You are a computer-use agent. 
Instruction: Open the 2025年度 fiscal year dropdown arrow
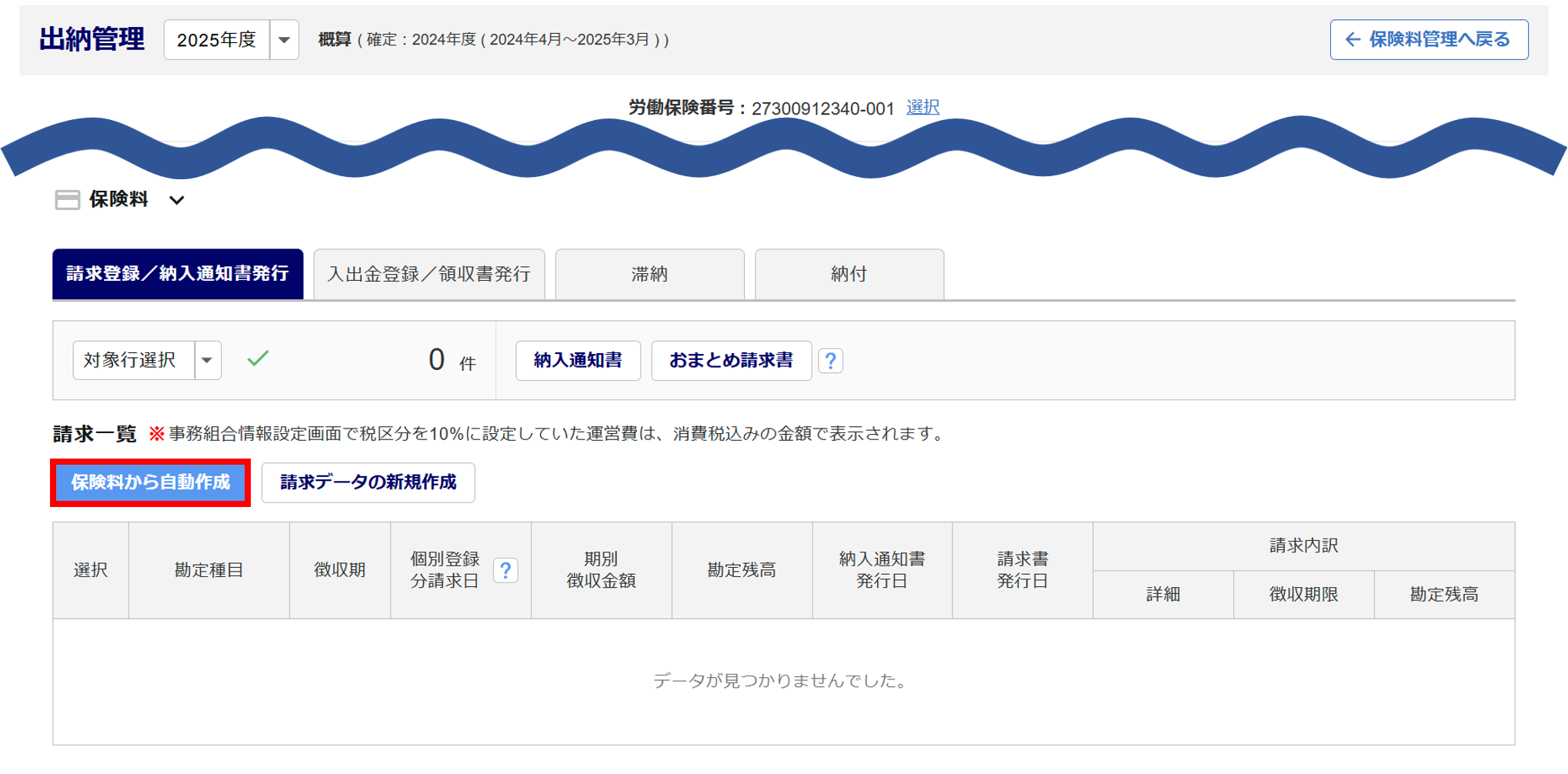(x=284, y=40)
